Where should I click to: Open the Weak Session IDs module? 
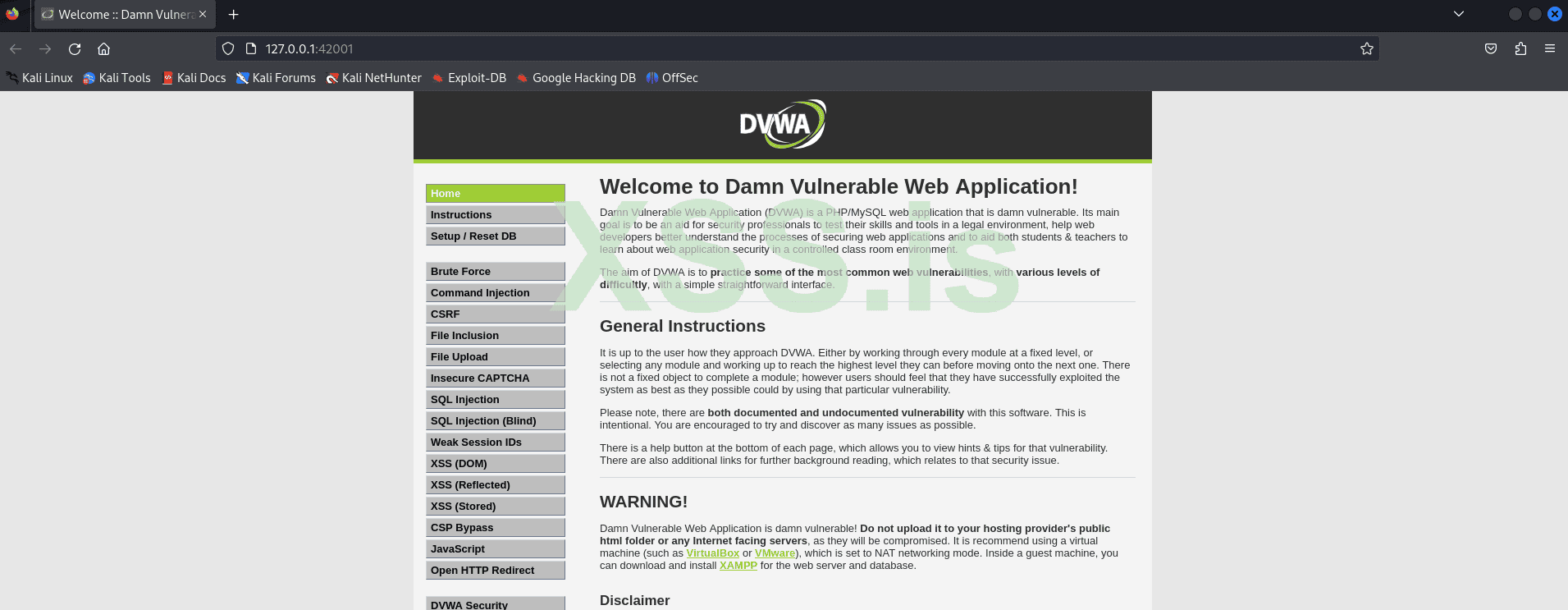tap(496, 442)
